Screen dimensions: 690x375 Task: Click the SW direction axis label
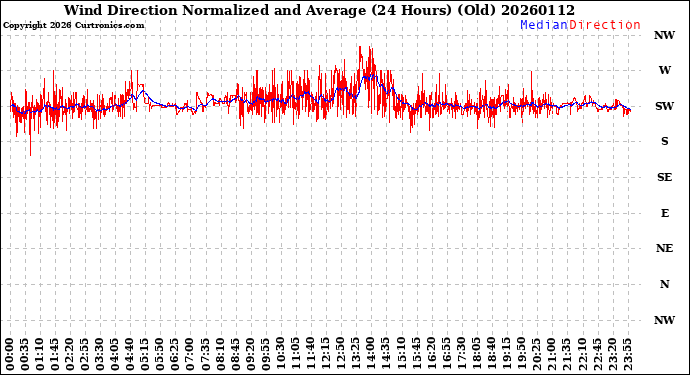coord(664,106)
